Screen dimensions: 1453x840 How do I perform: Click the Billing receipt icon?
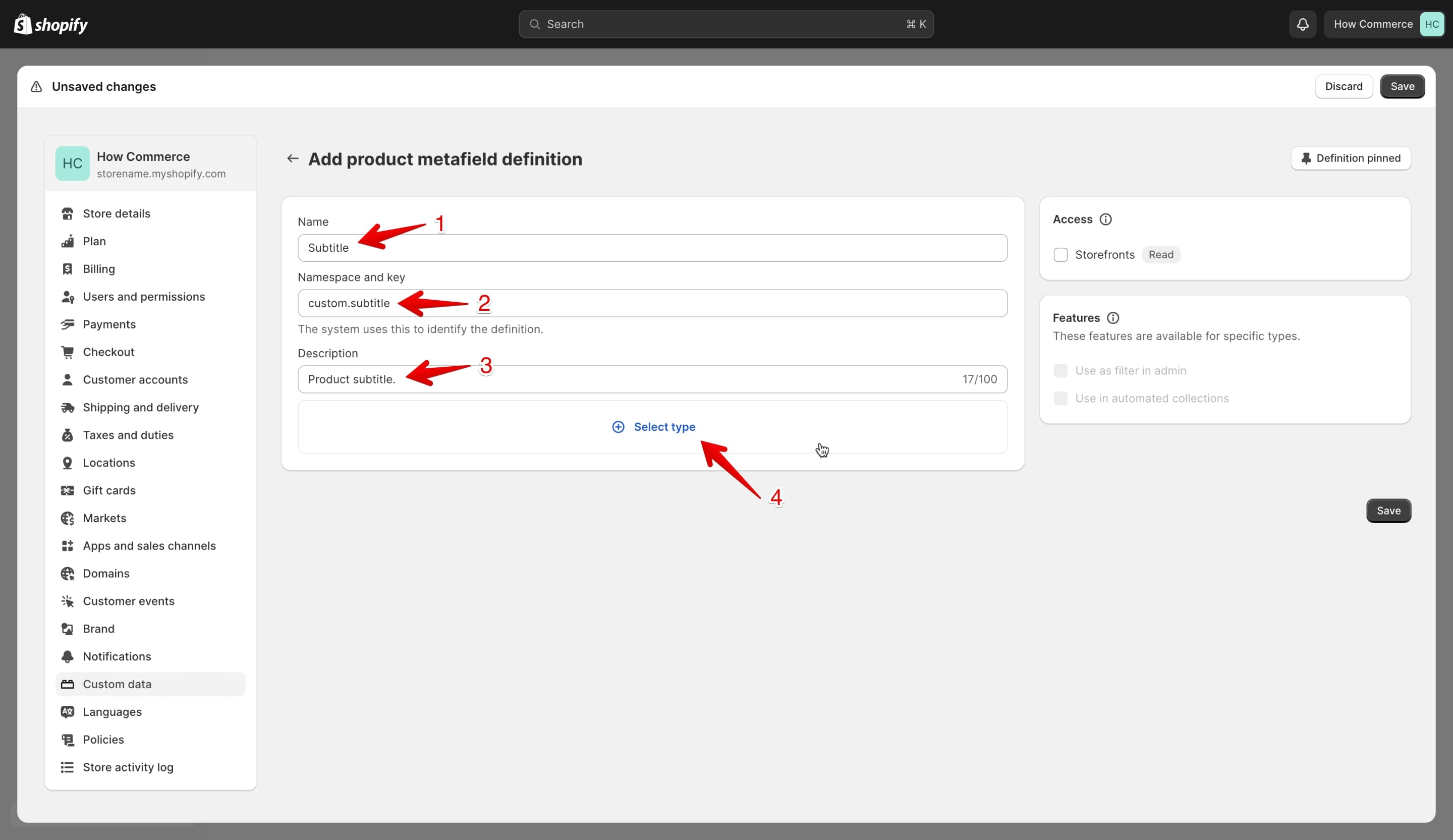(x=68, y=269)
